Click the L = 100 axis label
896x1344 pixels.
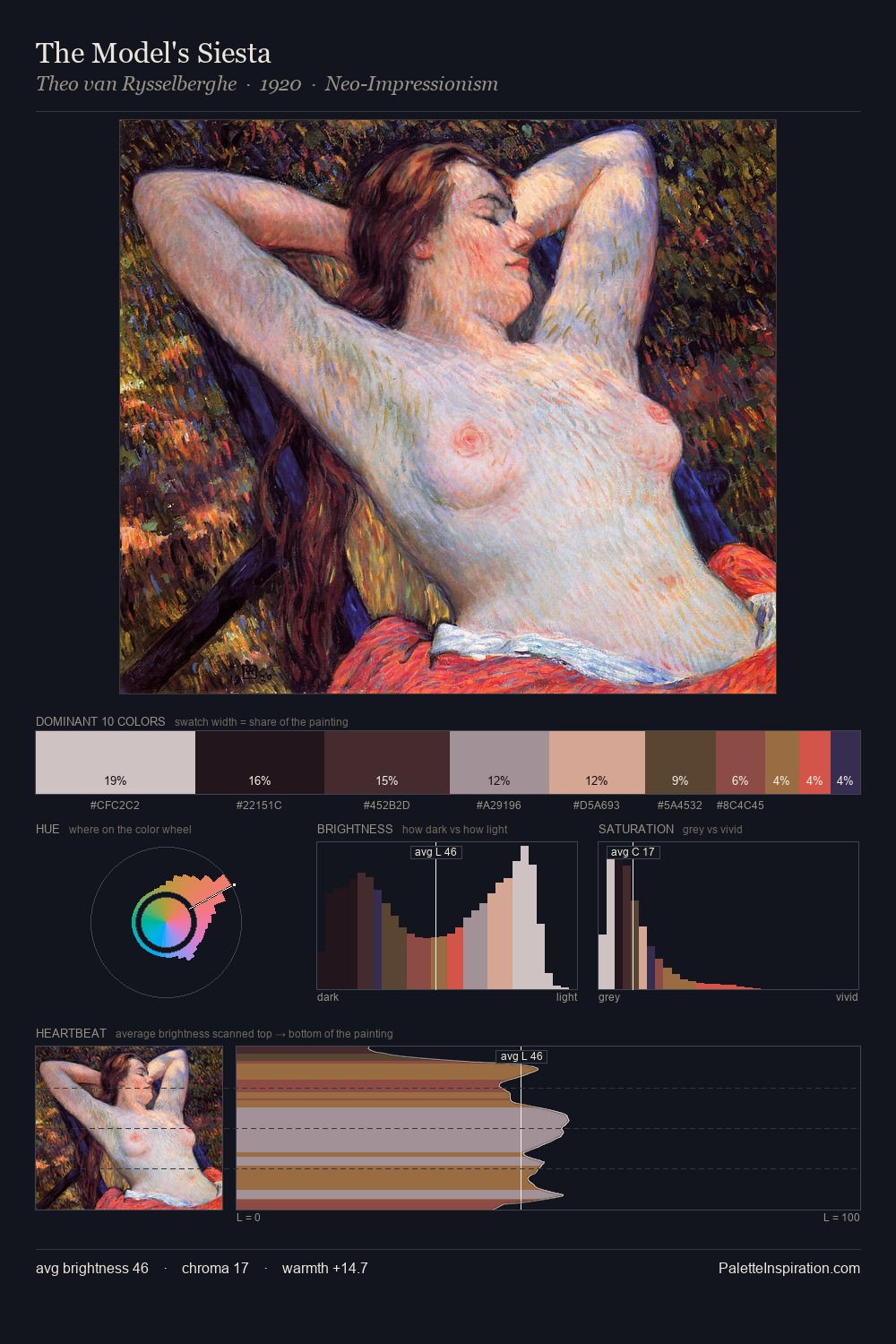(841, 1217)
